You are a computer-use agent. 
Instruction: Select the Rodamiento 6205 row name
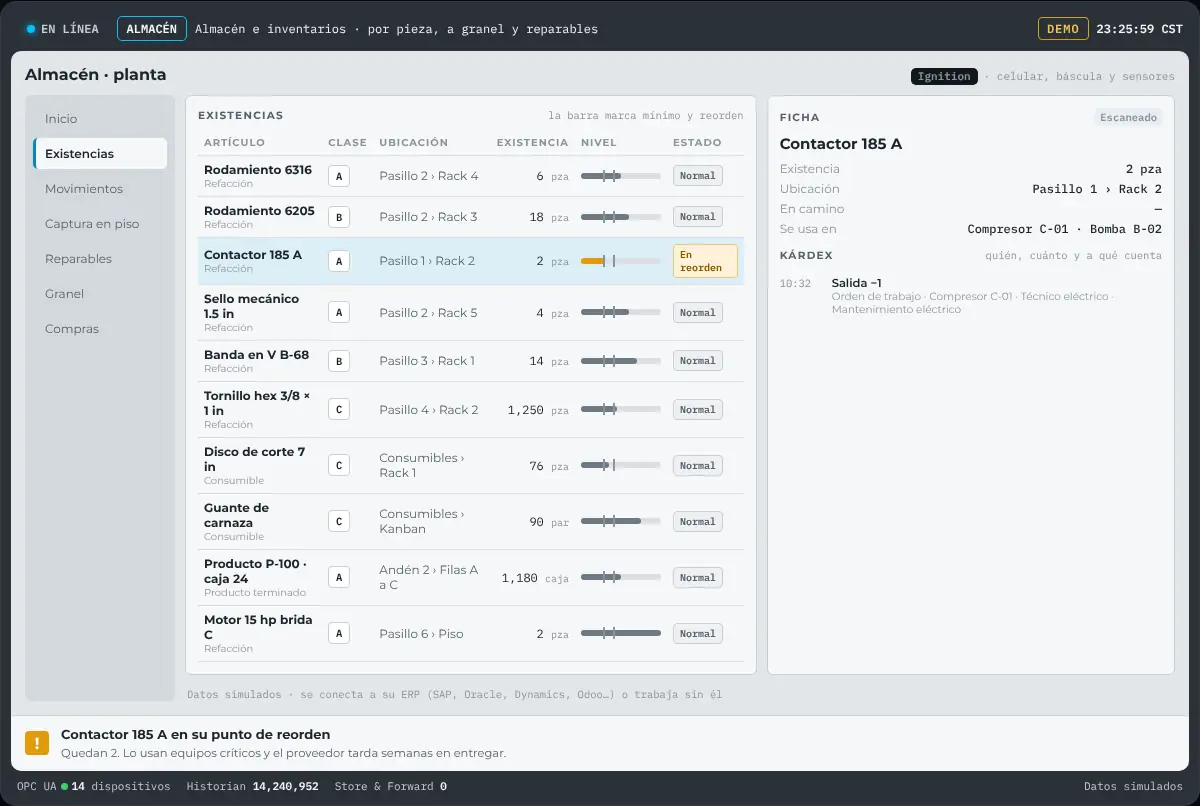[259, 211]
